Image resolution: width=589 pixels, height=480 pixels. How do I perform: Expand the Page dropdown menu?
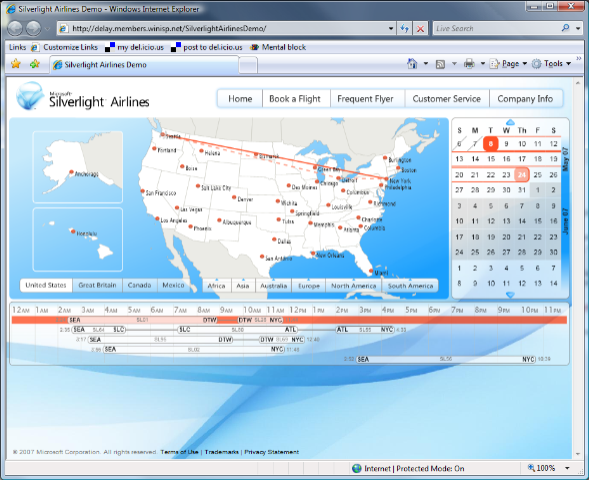(509, 64)
